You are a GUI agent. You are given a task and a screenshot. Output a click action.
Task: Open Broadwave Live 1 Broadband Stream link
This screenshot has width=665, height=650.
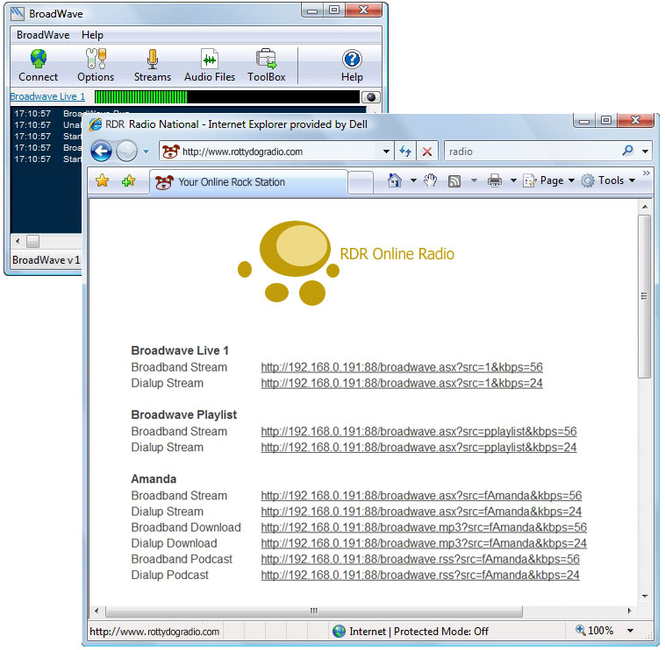pyautogui.click(x=402, y=367)
